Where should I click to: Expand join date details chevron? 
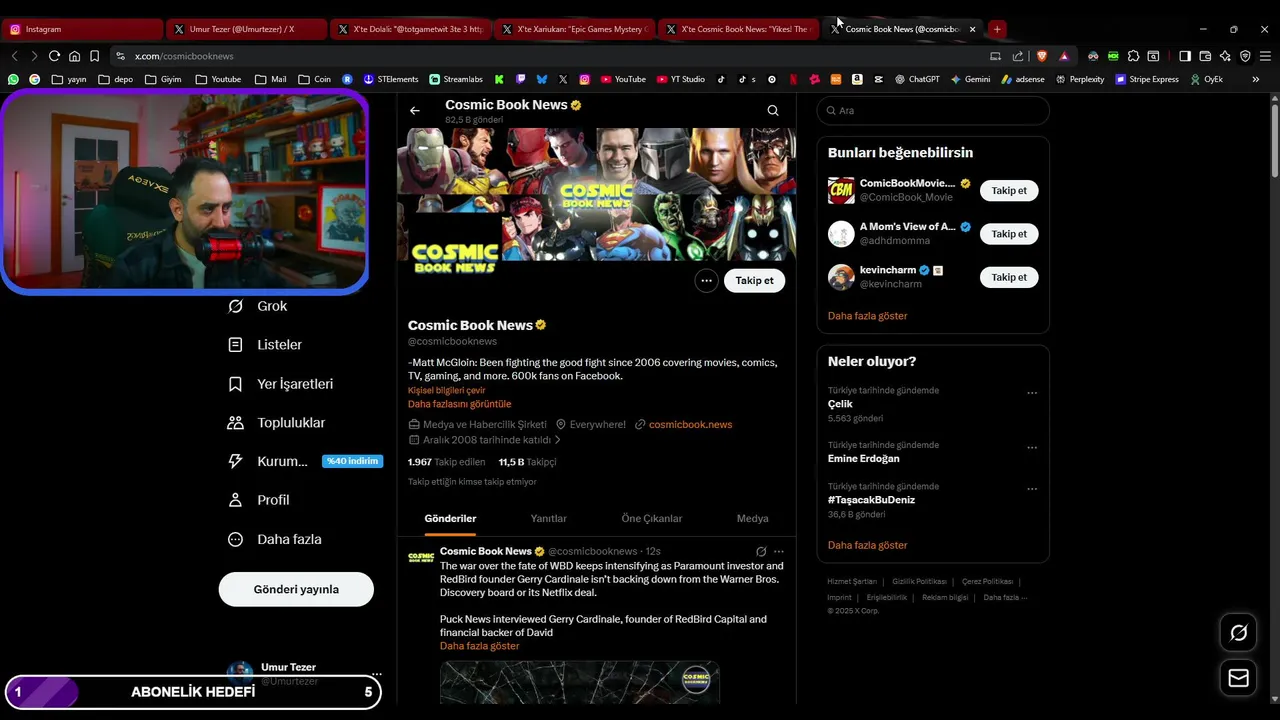[x=558, y=440]
